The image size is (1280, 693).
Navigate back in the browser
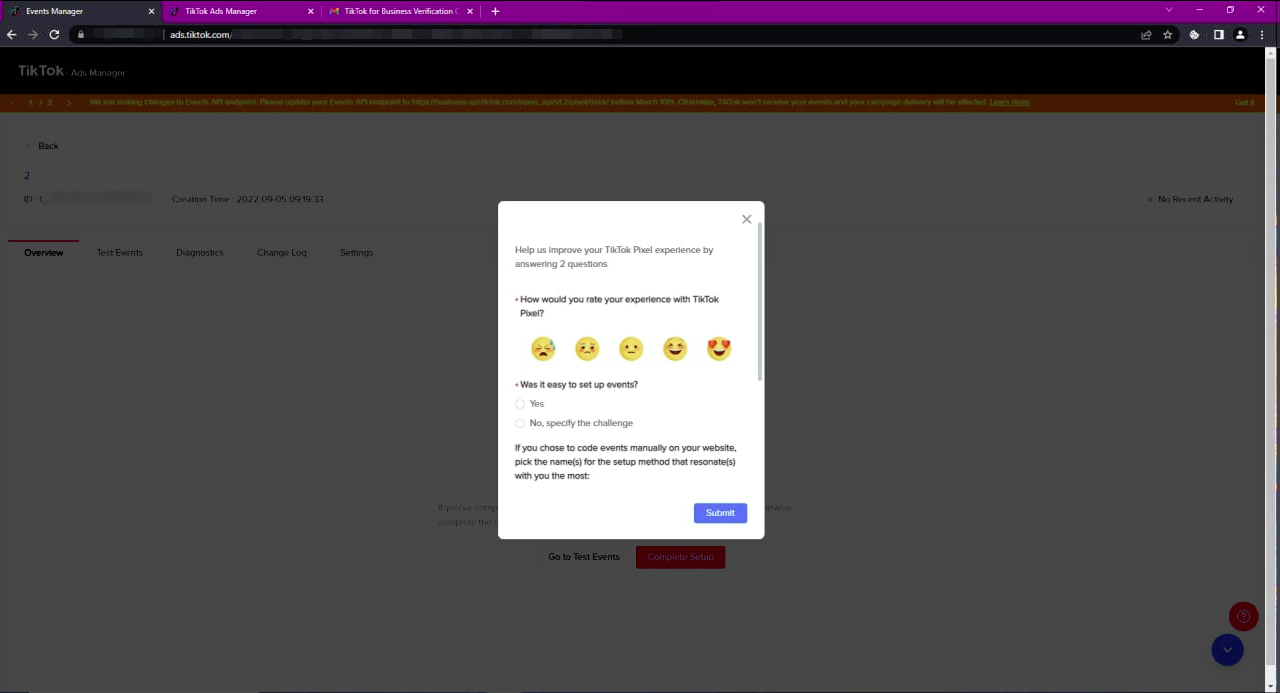pos(12,34)
